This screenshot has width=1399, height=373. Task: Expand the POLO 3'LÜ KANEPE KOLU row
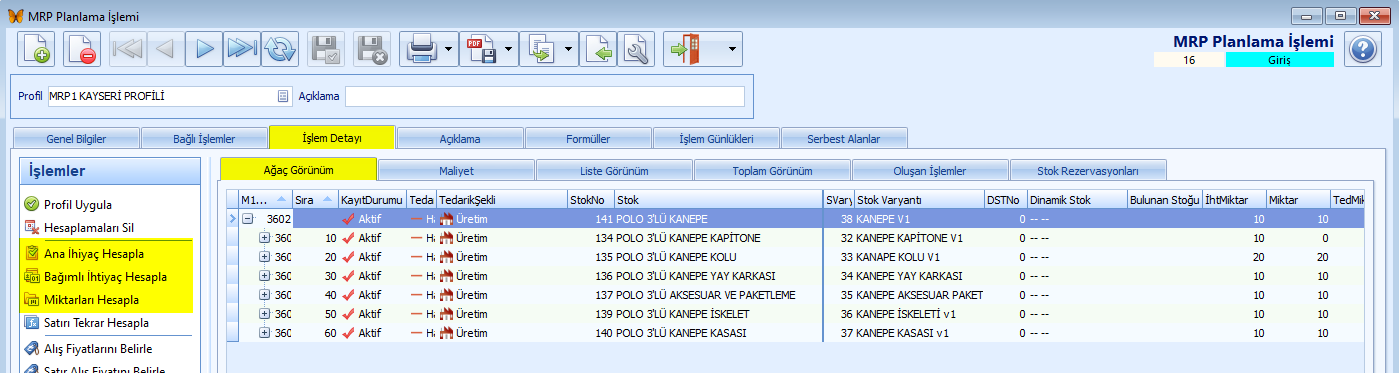pos(264,257)
